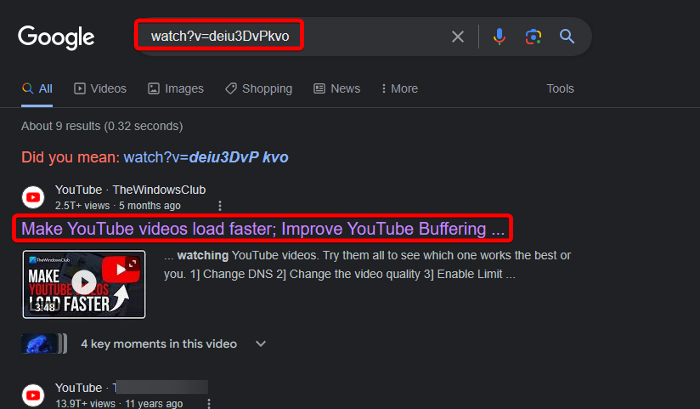
Task: Click 'YouTube · TheWindowsClub' source text
Action: [130, 190]
